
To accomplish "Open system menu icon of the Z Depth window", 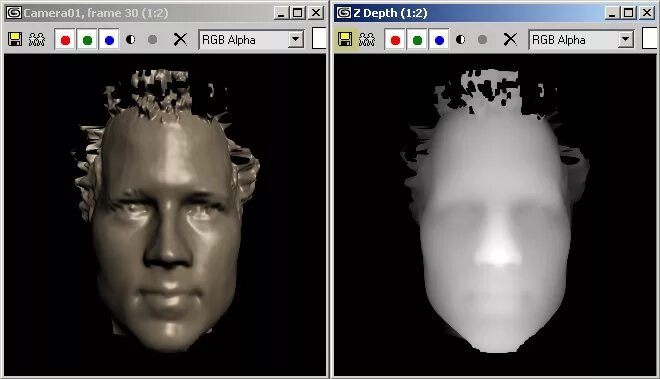I will [343, 13].
